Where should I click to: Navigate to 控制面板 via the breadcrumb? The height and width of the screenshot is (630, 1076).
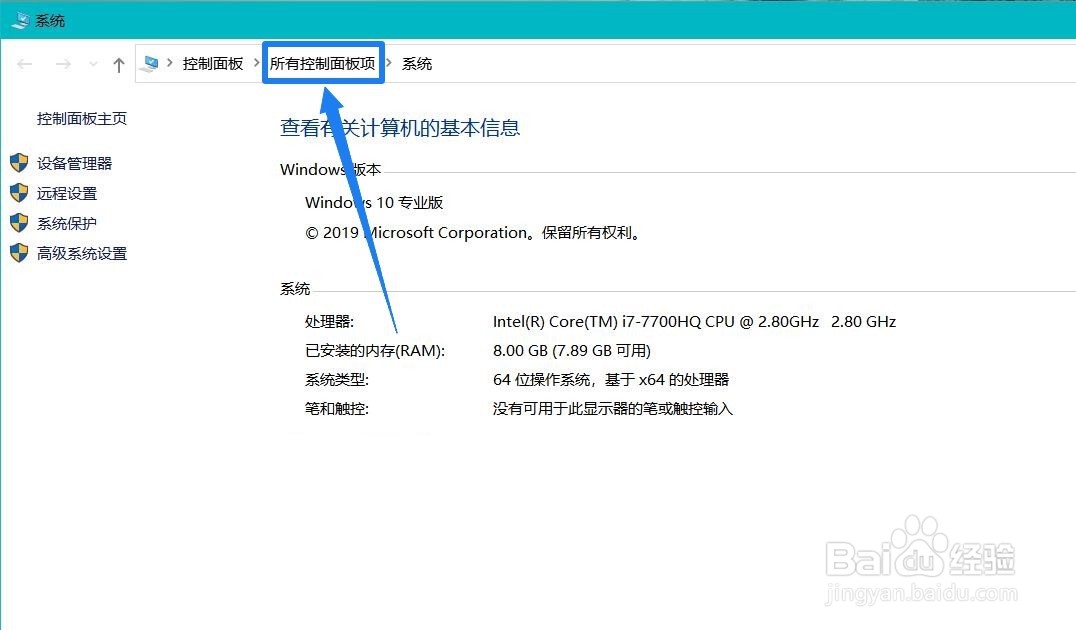(213, 63)
